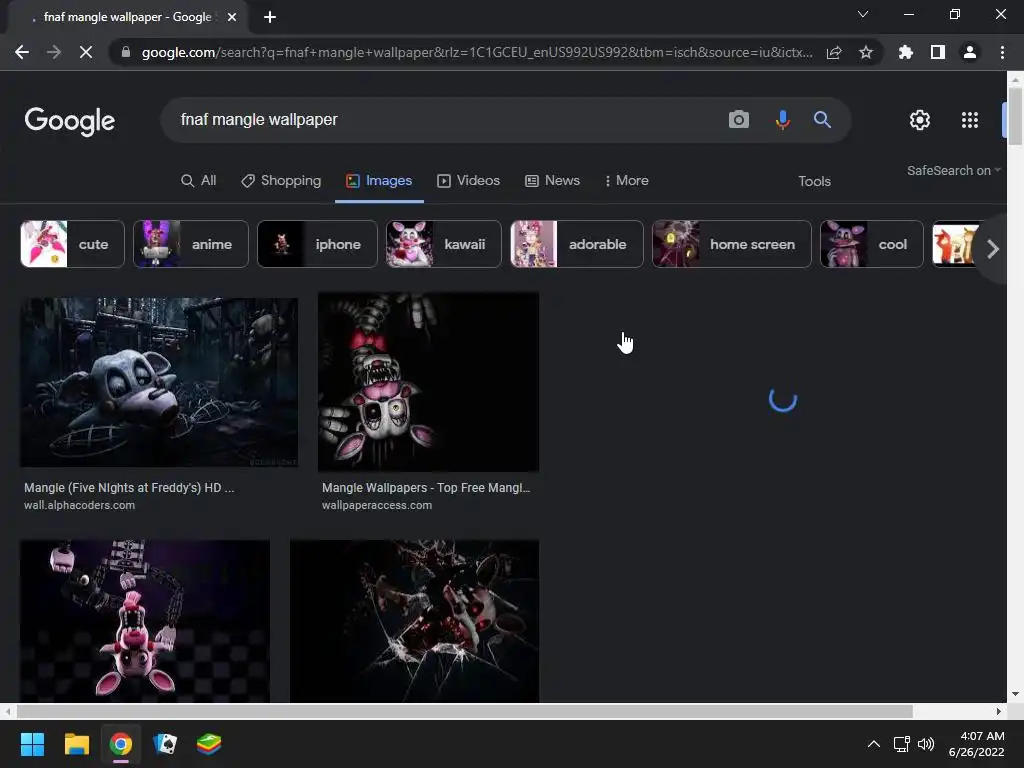This screenshot has height=768, width=1024.
Task: Start voice search with microphone icon
Action: coord(782,120)
